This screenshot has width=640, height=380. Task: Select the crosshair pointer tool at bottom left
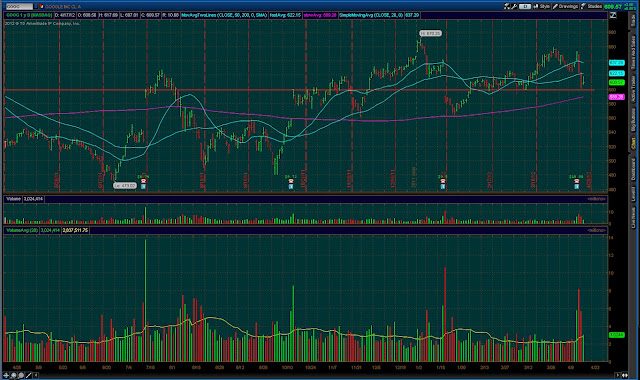point(6,375)
